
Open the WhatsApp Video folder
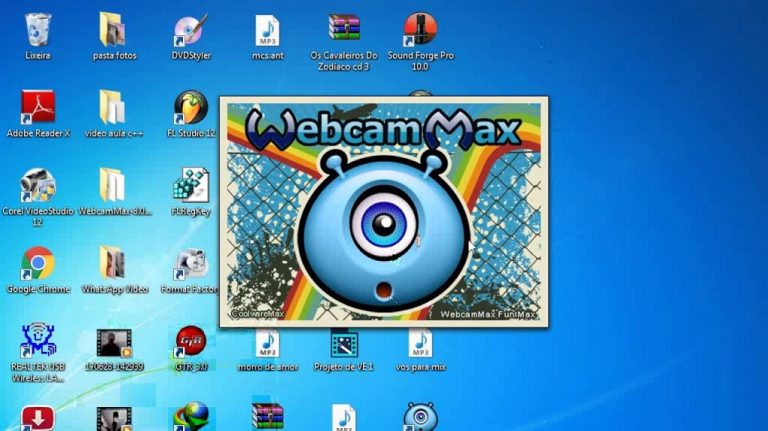pyautogui.click(x=113, y=264)
